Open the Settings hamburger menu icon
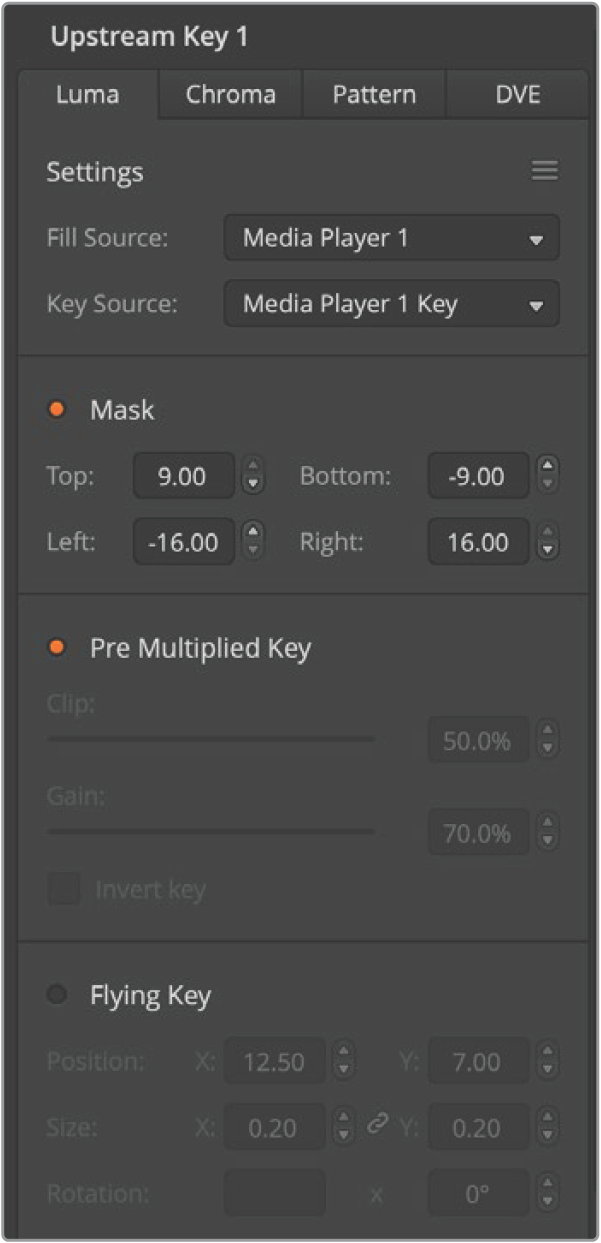Viewport: 601px width, 1243px height. coord(544,171)
